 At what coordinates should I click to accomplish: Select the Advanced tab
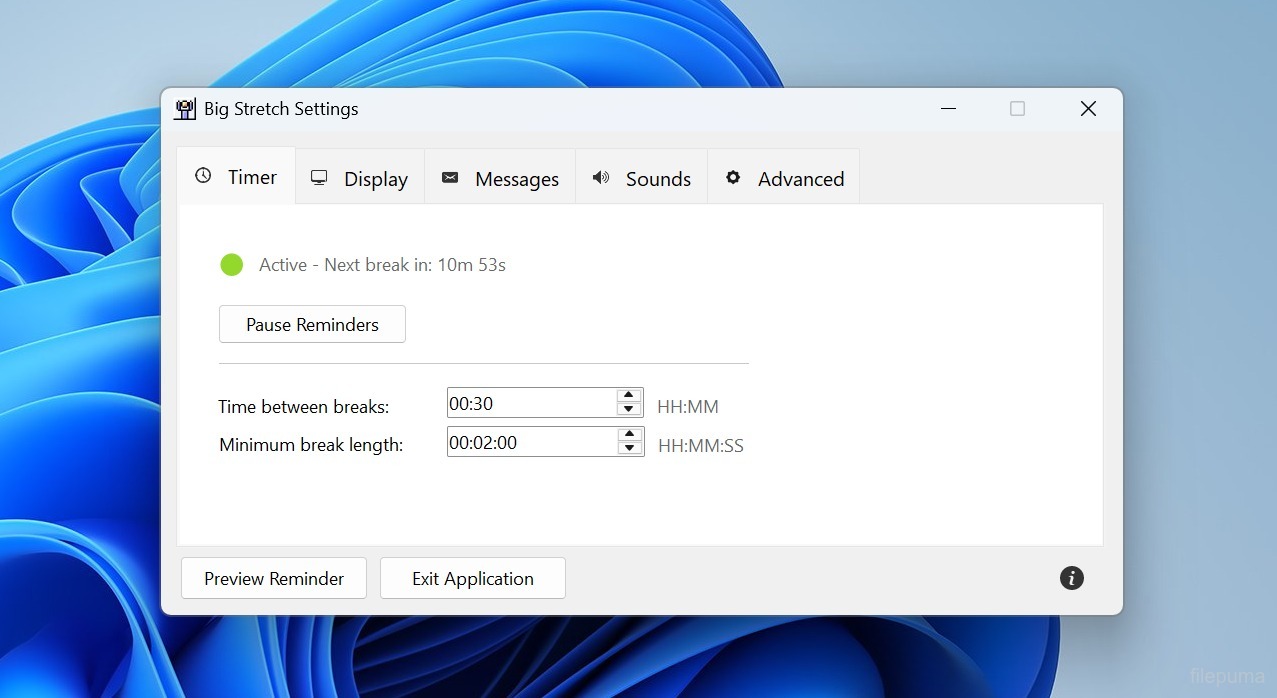(784, 178)
